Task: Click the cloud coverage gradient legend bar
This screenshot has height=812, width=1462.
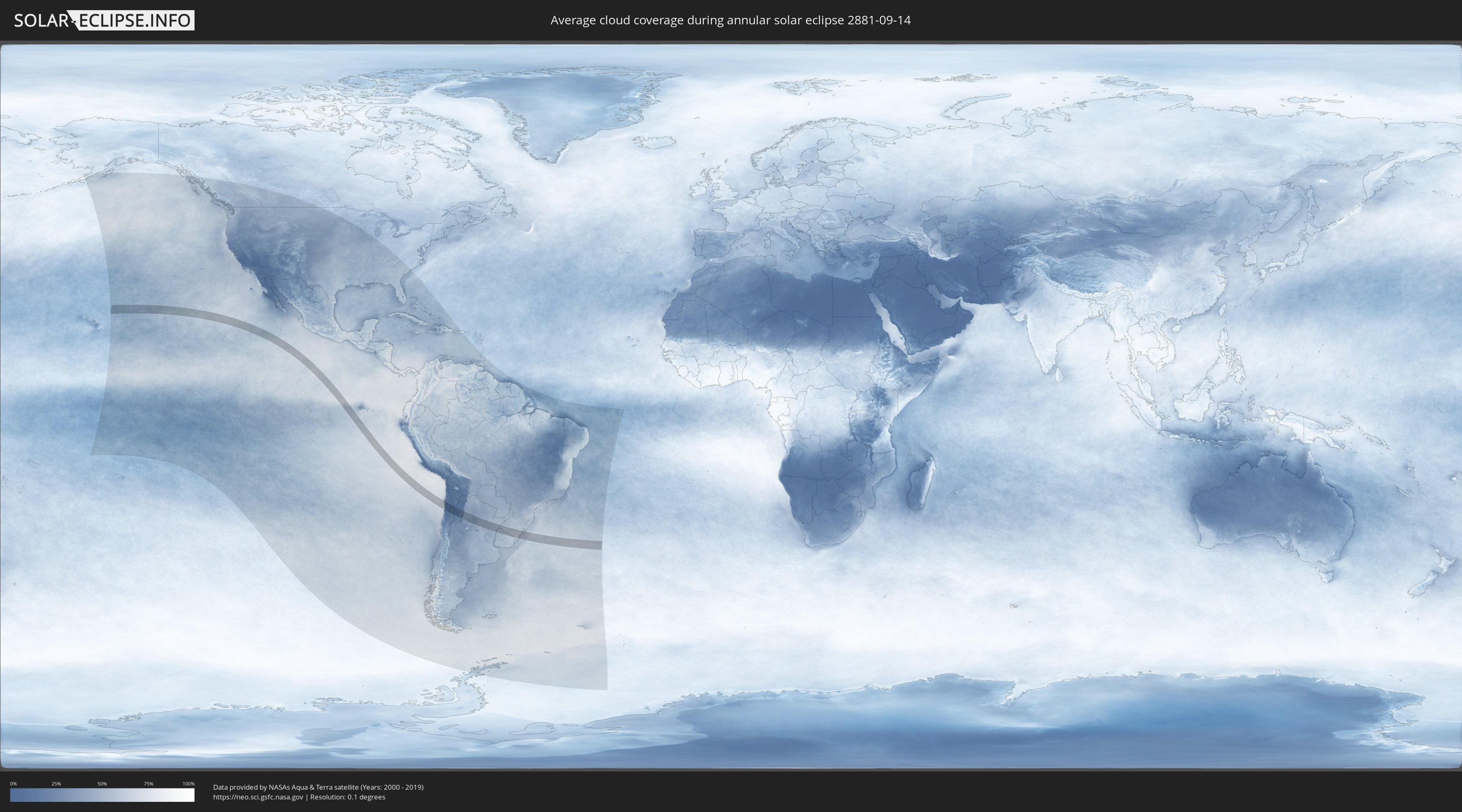Action: pos(102,795)
